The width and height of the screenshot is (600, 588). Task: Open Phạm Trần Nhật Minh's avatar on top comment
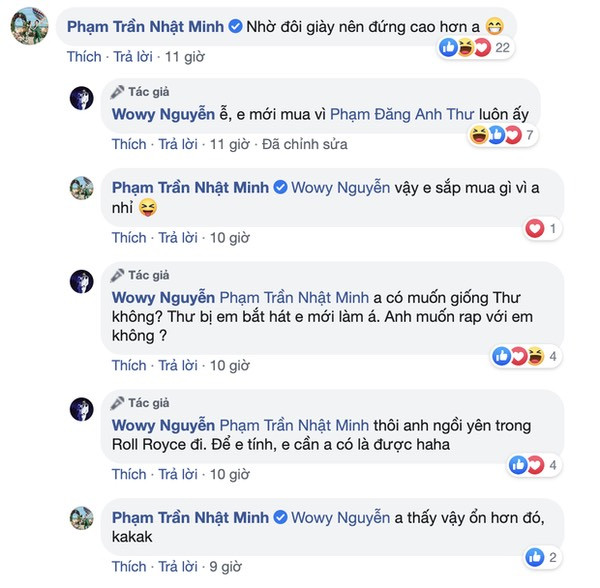click(26, 29)
